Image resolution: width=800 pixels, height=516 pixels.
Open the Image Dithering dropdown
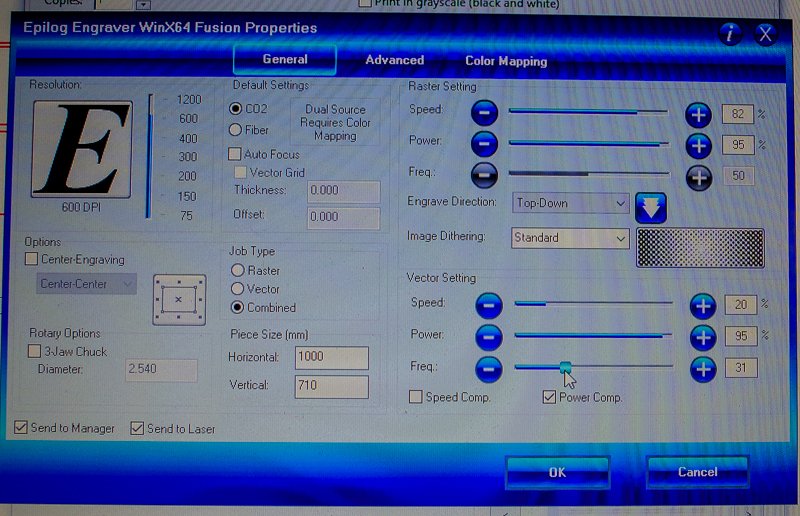570,238
